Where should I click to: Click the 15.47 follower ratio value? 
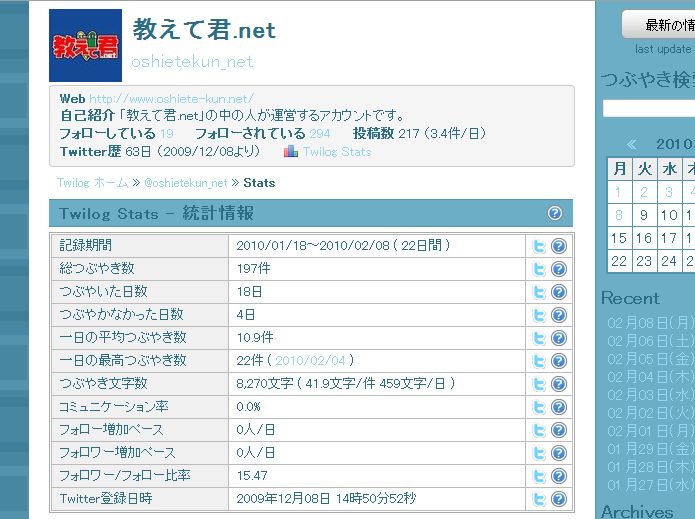(x=252, y=476)
